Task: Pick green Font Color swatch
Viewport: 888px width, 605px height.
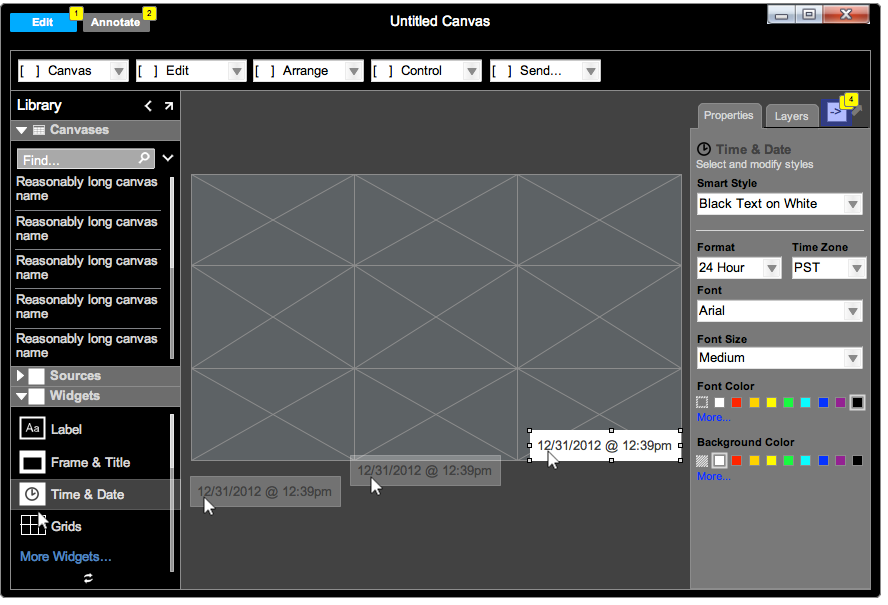Action: tap(788, 403)
